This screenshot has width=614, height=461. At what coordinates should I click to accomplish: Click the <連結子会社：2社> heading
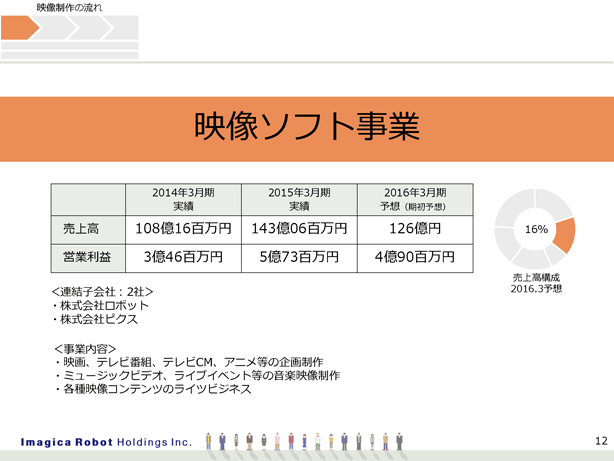pyautogui.click(x=102, y=292)
